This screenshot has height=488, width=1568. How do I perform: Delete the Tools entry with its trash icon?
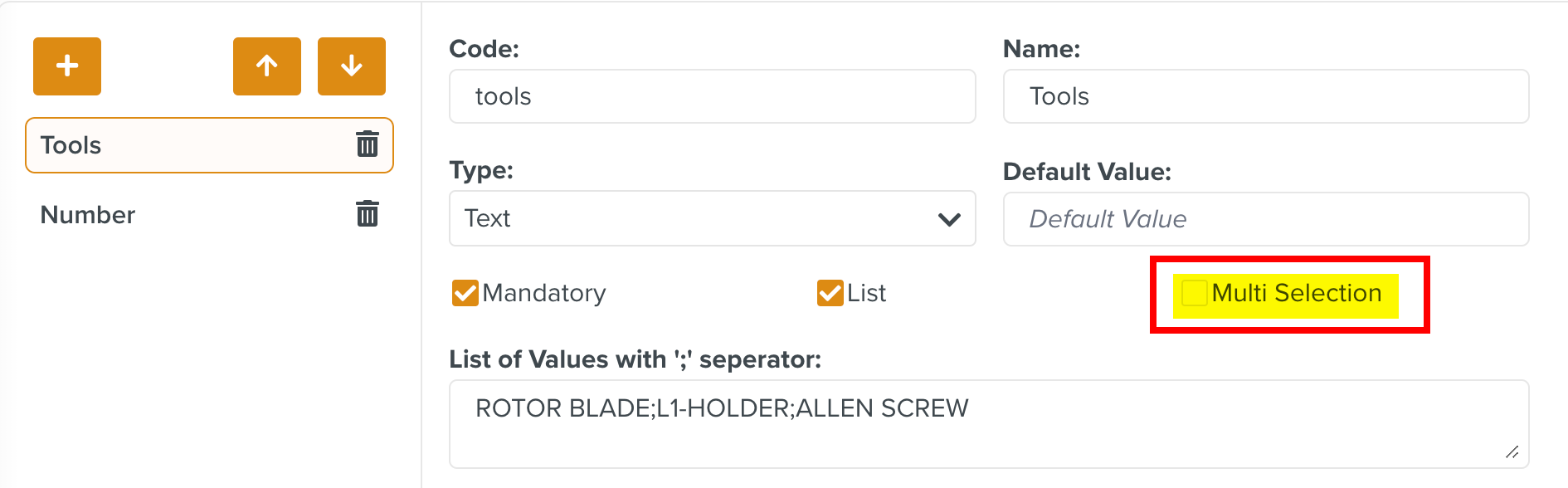coord(368,144)
